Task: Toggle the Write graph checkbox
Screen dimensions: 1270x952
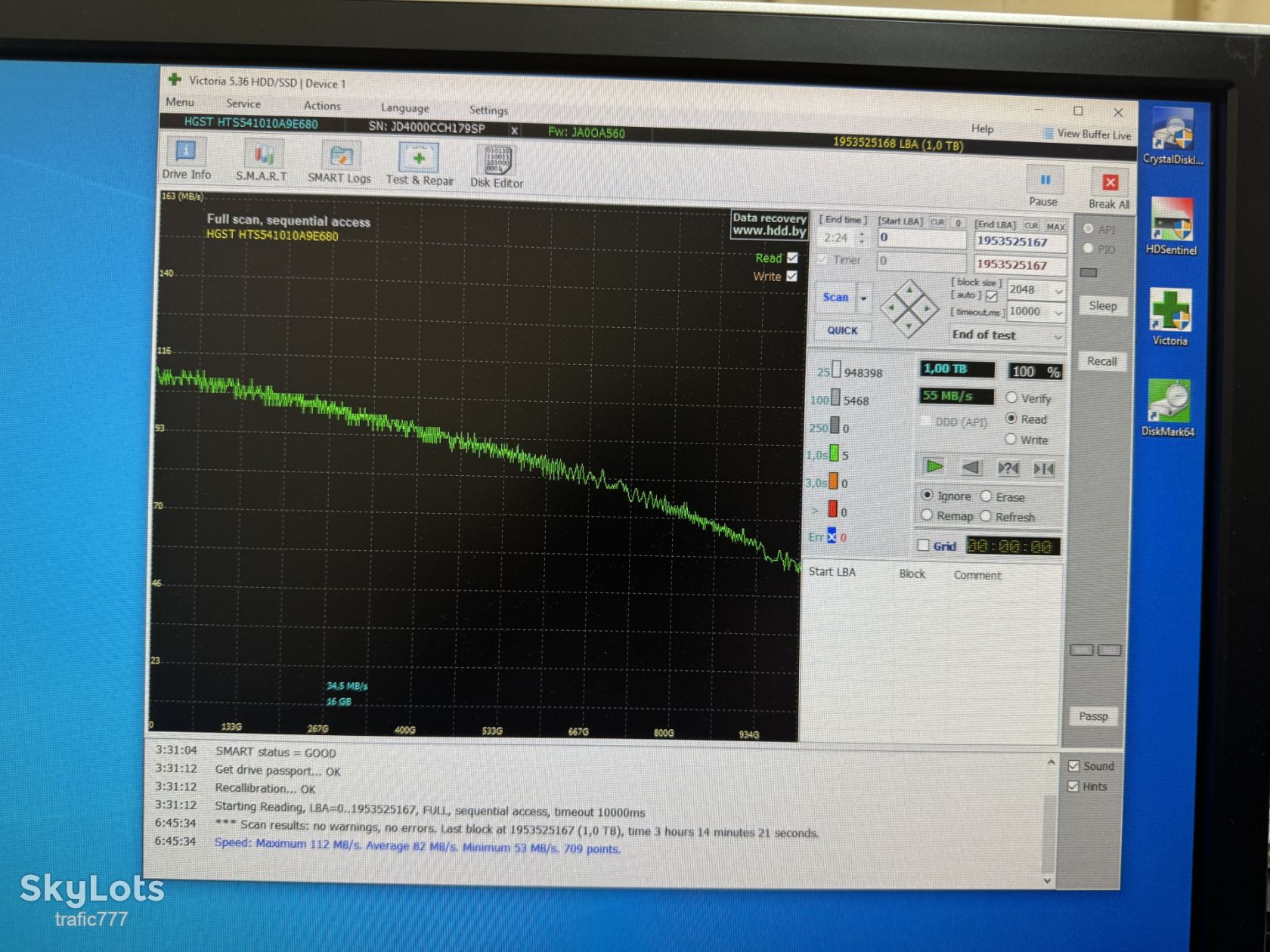Action: pyautogui.click(x=791, y=276)
